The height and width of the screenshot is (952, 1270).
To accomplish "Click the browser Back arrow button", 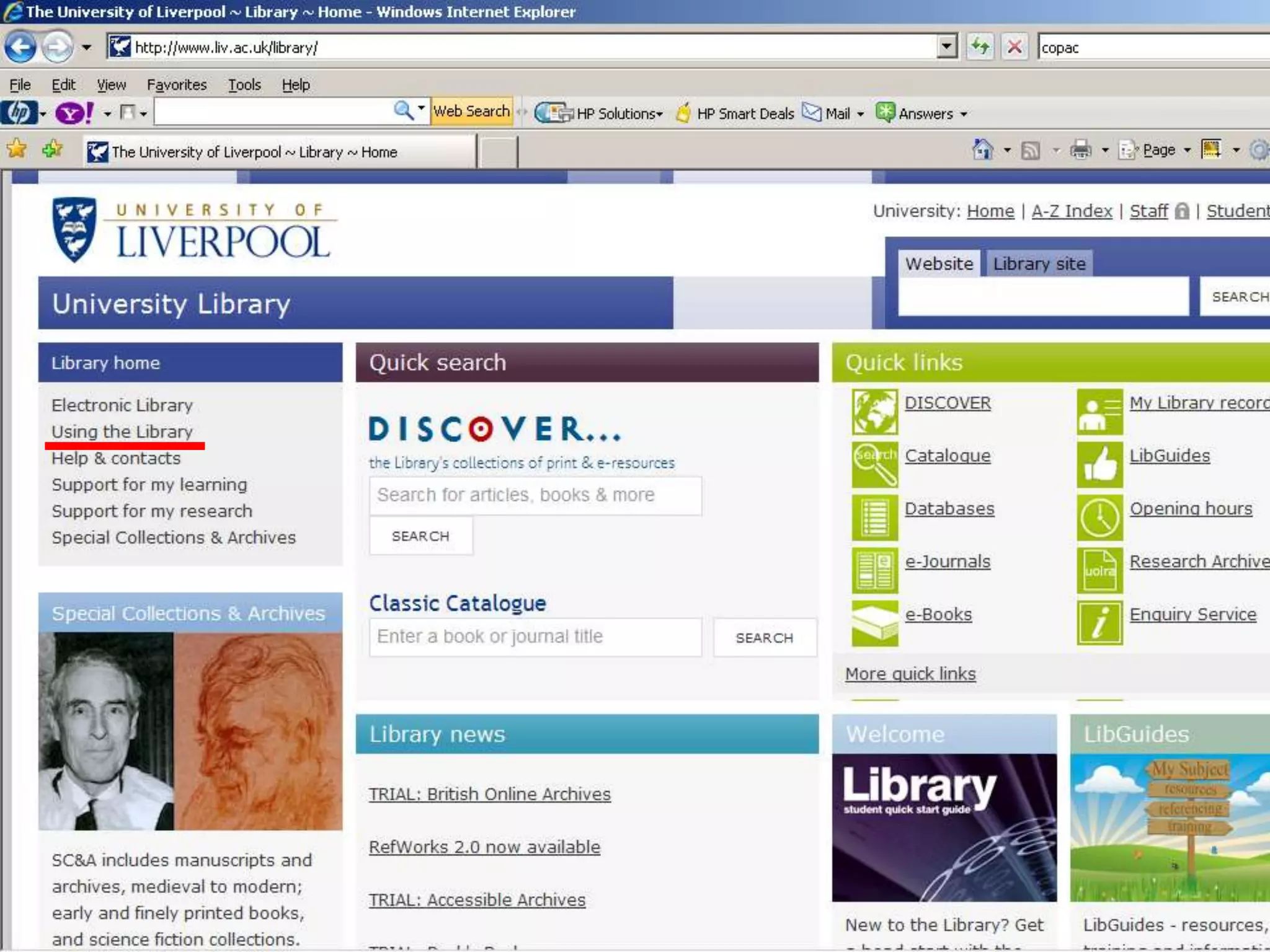I will point(20,47).
